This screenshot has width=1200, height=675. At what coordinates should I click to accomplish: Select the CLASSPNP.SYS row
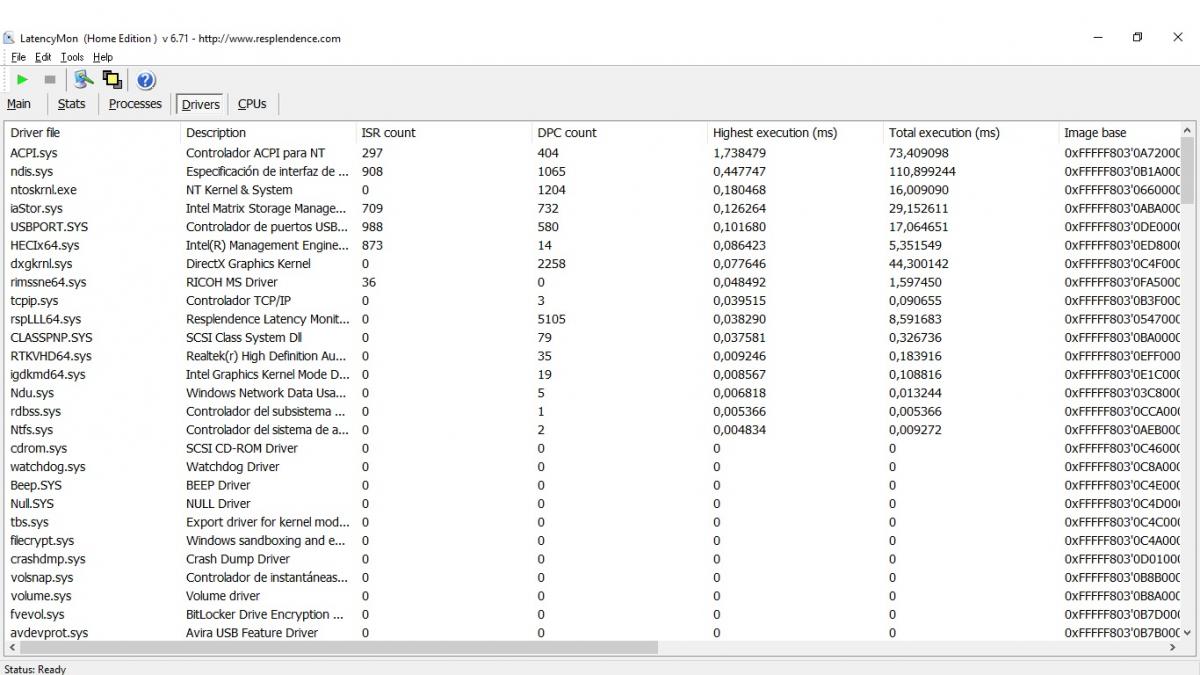593,337
